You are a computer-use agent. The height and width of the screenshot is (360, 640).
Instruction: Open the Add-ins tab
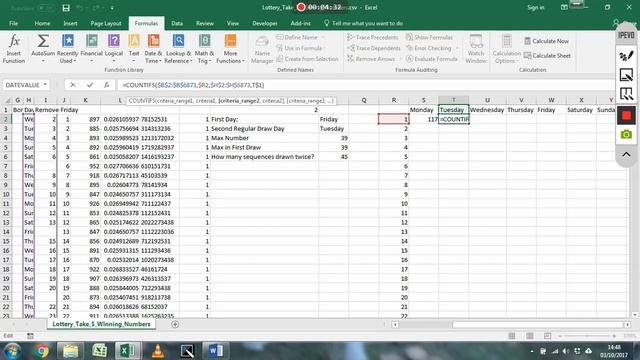click(300, 23)
